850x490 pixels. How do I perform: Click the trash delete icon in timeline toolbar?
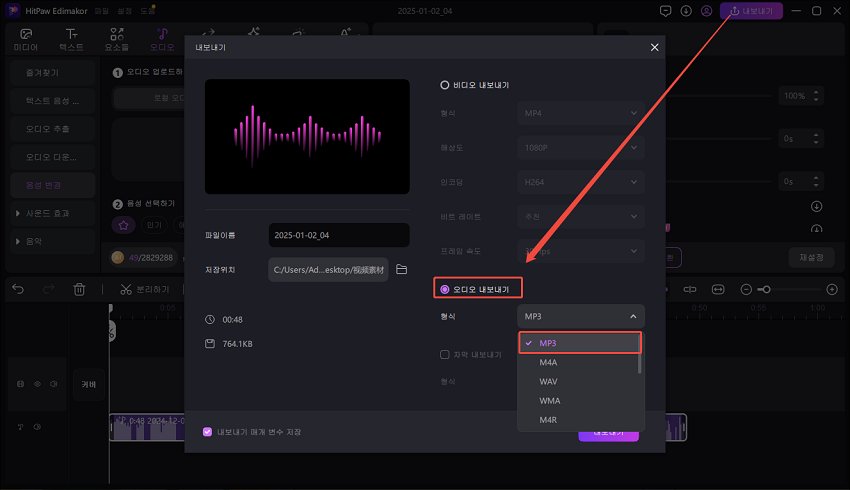pos(79,289)
